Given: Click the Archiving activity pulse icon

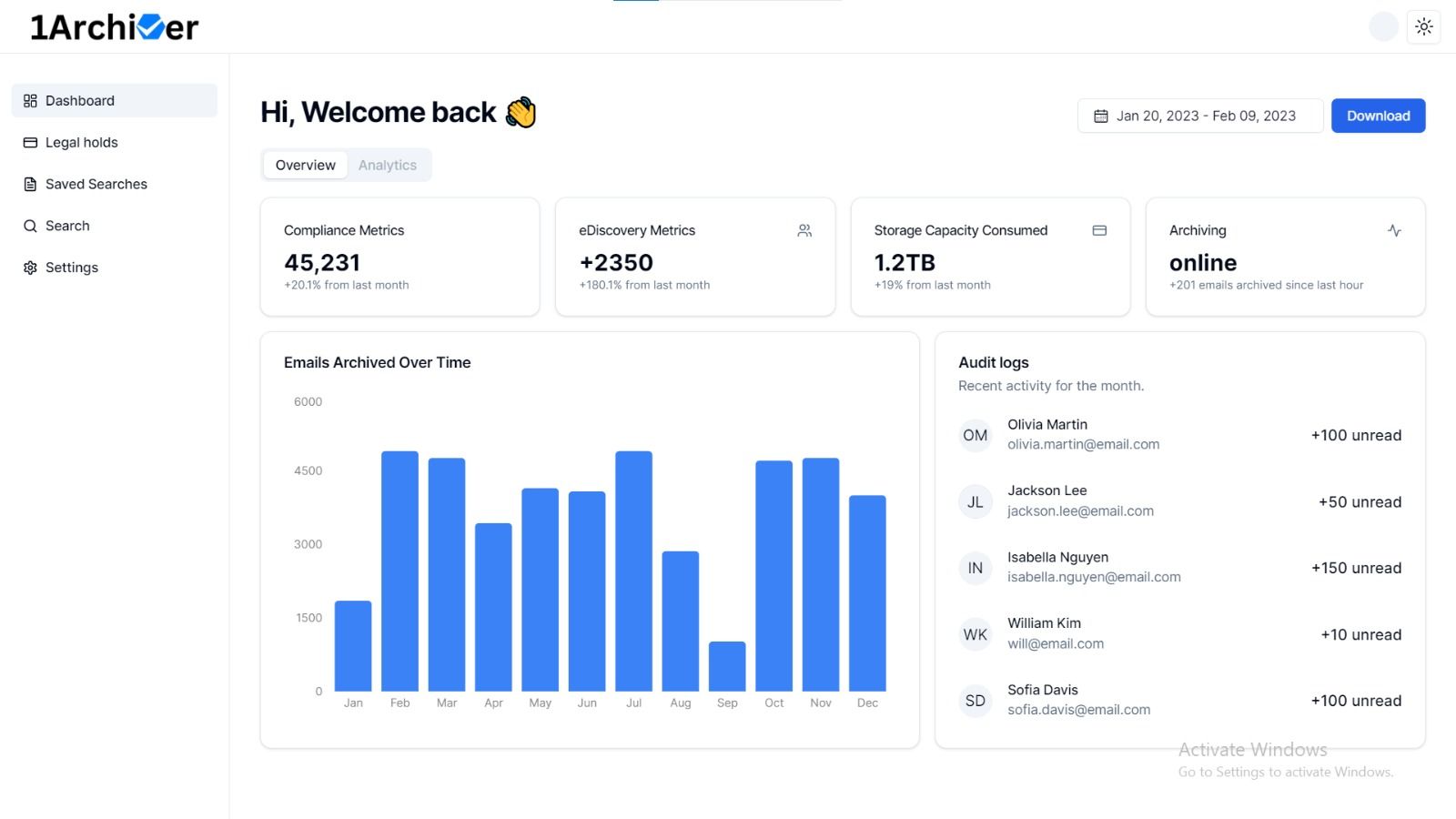Looking at the screenshot, I should pos(1394,231).
